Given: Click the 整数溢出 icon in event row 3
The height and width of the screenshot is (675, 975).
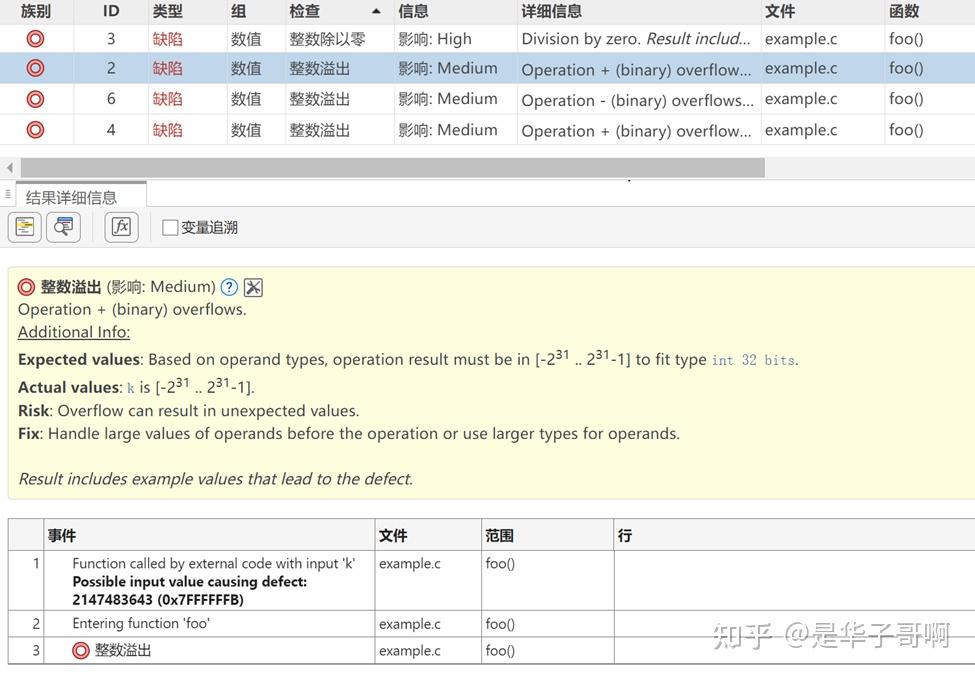Looking at the screenshot, I should 81,650.
